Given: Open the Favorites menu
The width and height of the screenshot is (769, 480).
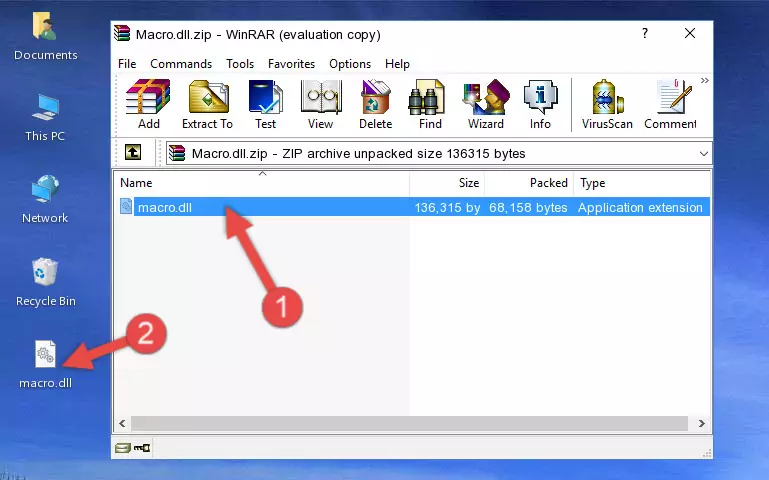Looking at the screenshot, I should point(291,64).
